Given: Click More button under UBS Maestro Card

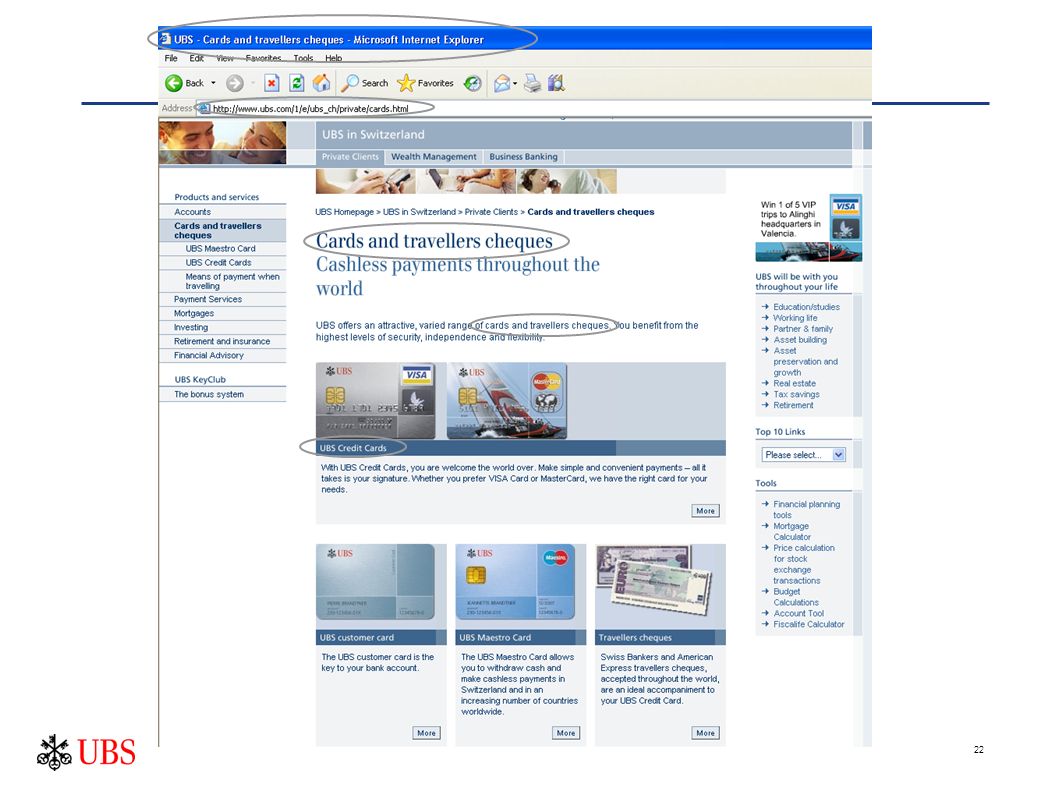Looking at the screenshot, I should (x=566, y=733).
